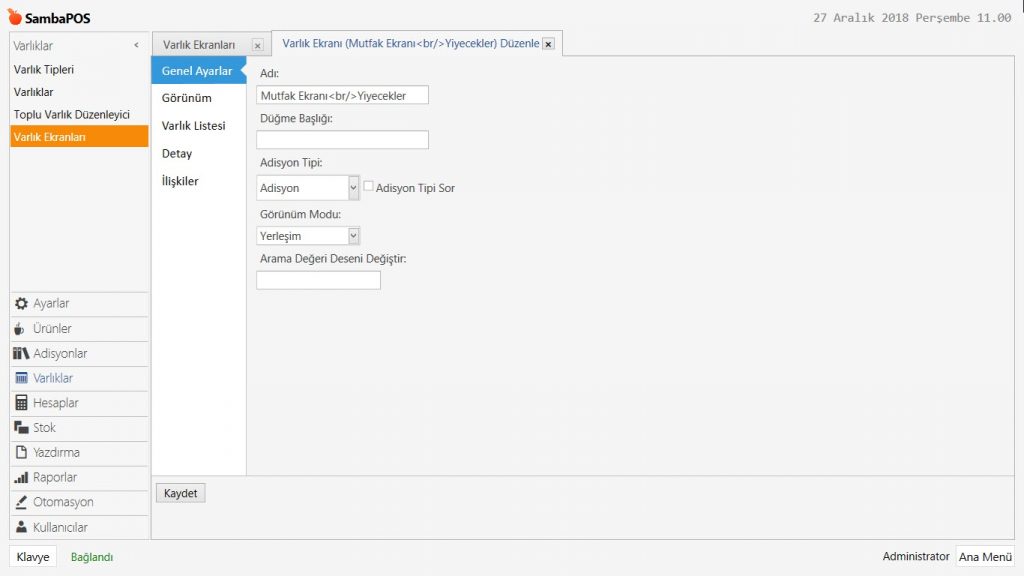Screen dimensions: 1024x576
Task: Open the Varlık Listesi tab
Action: (x=193, y=126)
